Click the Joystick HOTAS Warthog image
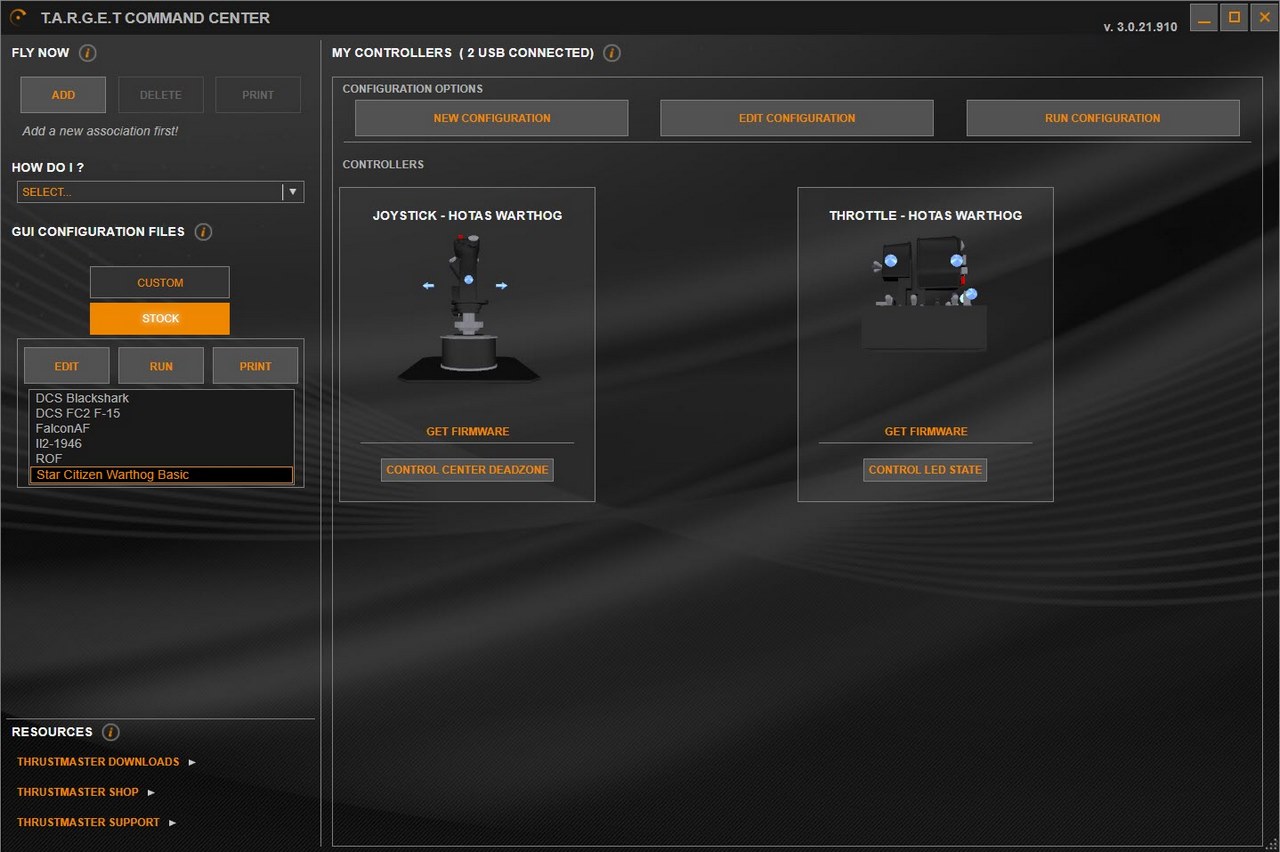Screen dimensions: 1280x852 pos(467,307)
